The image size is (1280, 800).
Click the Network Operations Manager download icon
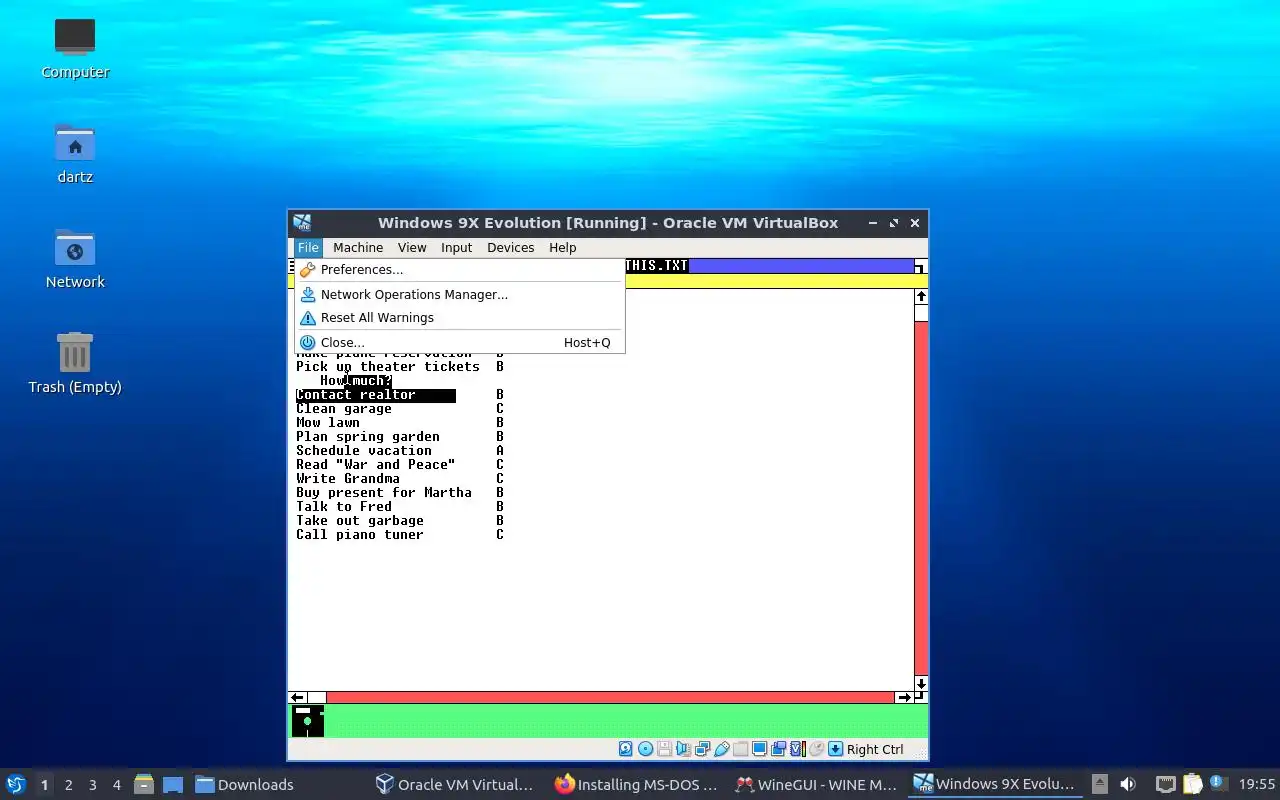point(308,295)
